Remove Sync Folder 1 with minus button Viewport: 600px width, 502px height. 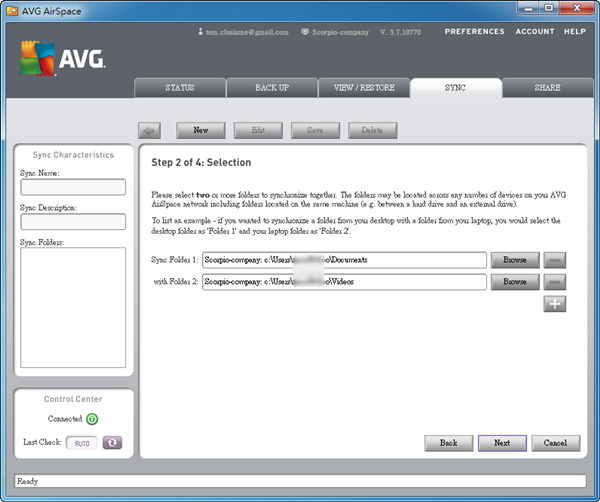pos(554,260)
